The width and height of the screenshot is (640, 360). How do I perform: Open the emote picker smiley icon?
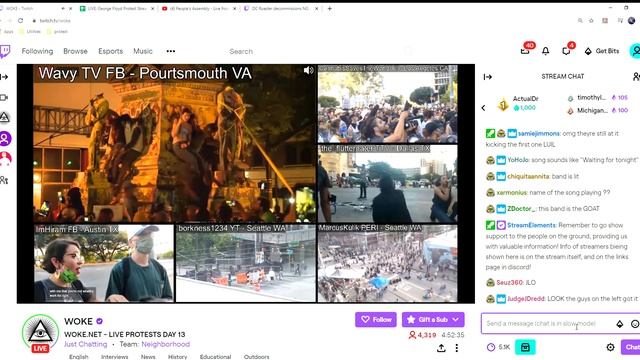pyautogui.click(x=635, y=324)
